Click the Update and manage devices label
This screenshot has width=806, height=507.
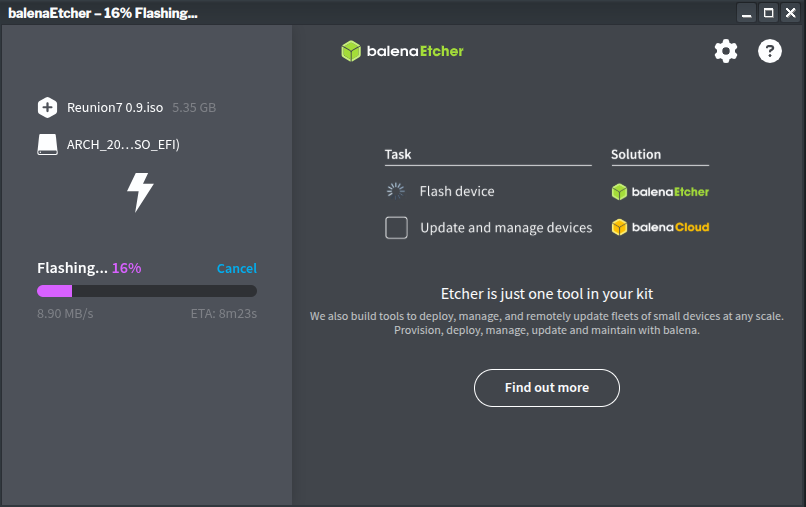(506, 227)
